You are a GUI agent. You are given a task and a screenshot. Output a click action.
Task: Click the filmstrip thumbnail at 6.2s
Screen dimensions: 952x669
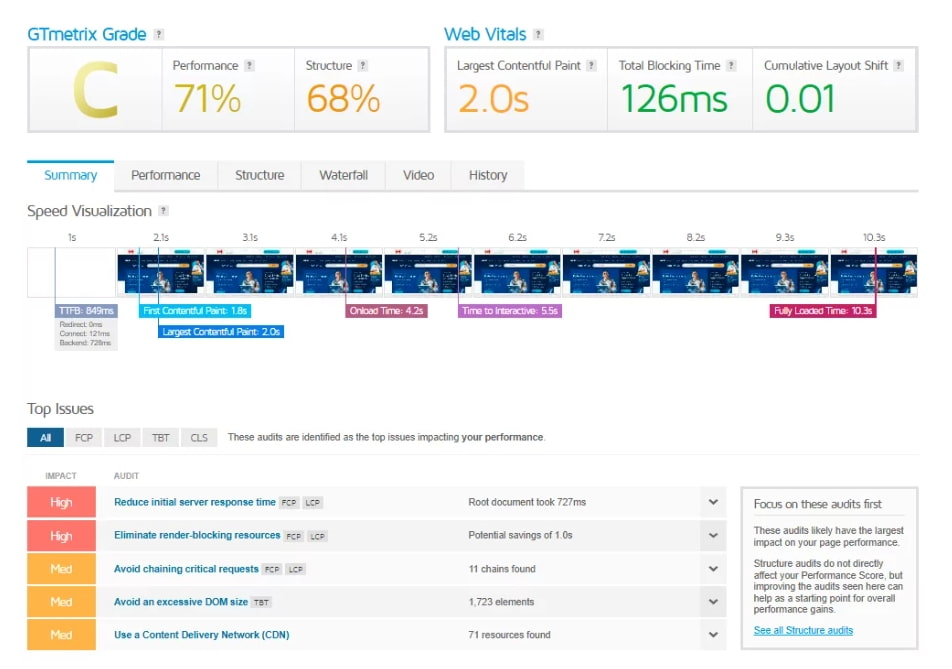pos(517,273)
